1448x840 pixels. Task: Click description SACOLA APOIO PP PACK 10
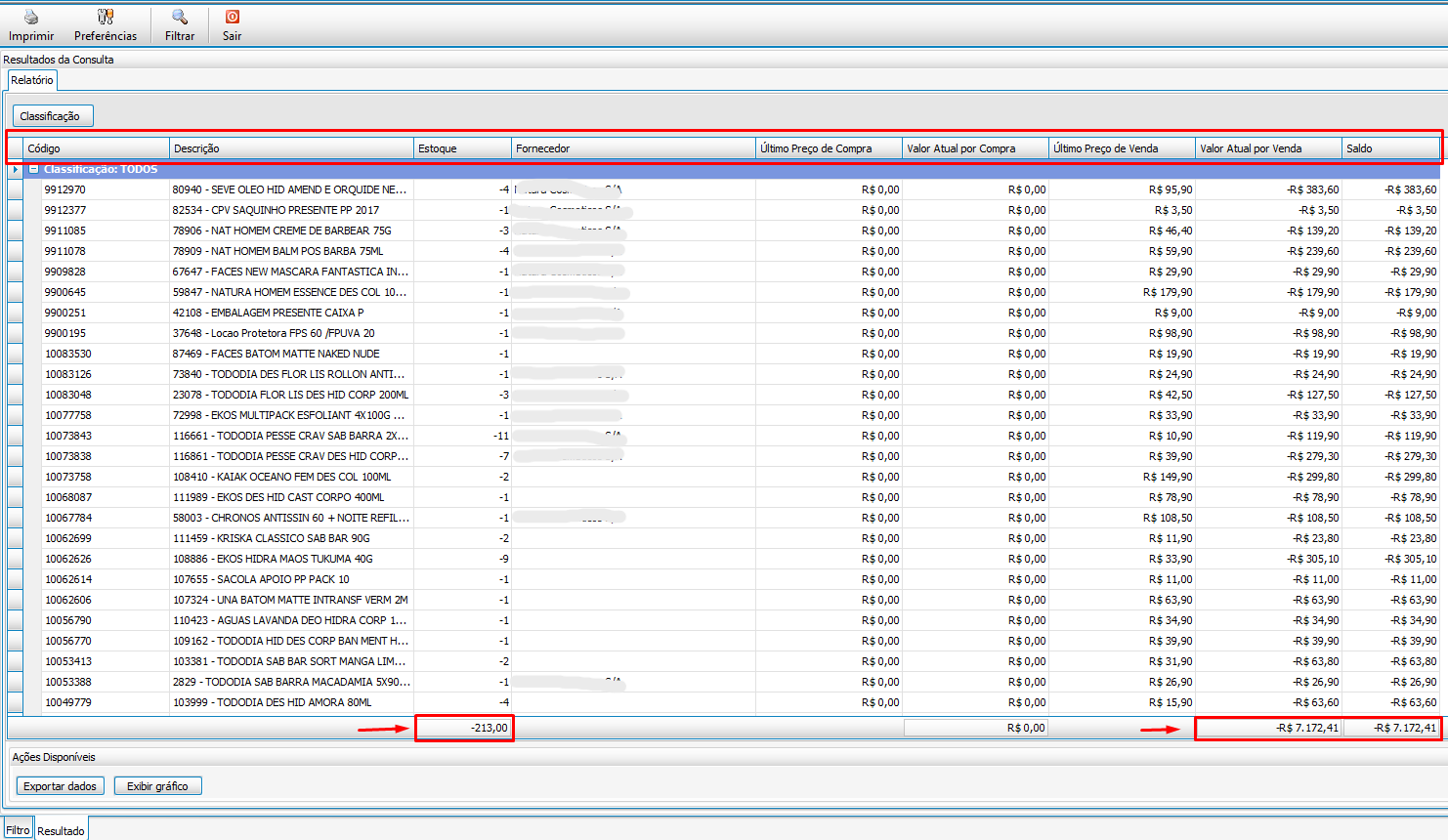[261, 579]
